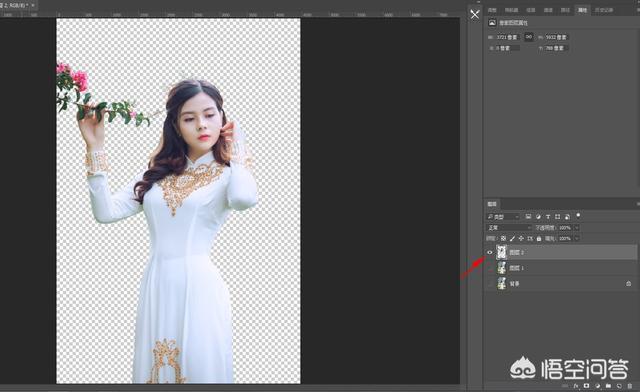
Task: Hide the top layer with the eye icon
Action: pos(490,252)
